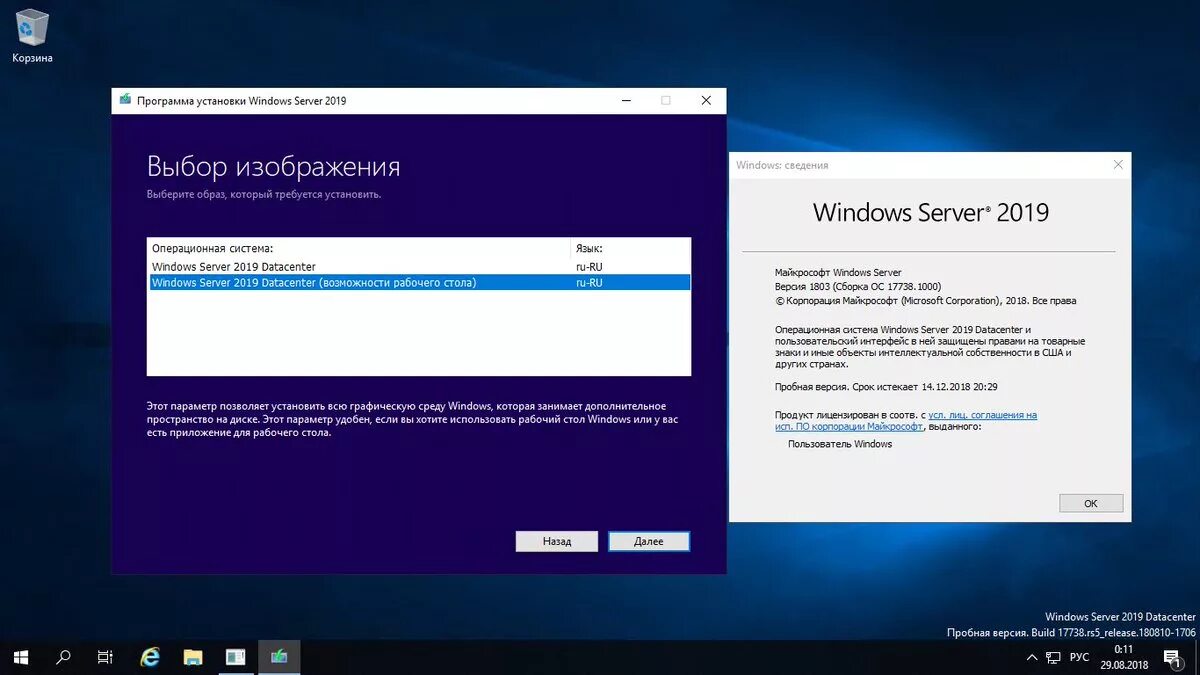Close the Windows: сведения dialog
1200x675 pixels.
(1117, 165)
